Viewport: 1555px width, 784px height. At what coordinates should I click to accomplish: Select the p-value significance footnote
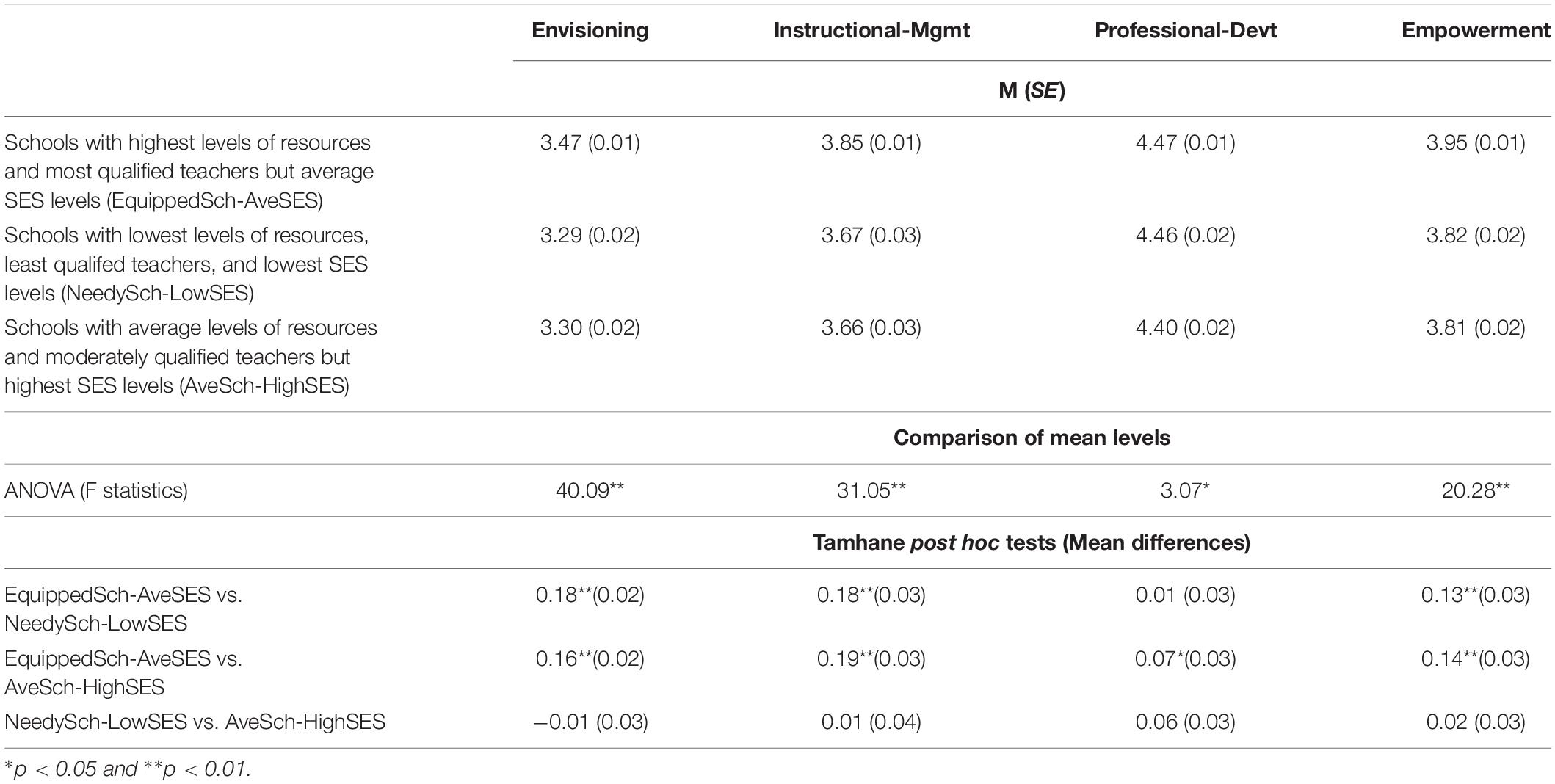[128, 769]
